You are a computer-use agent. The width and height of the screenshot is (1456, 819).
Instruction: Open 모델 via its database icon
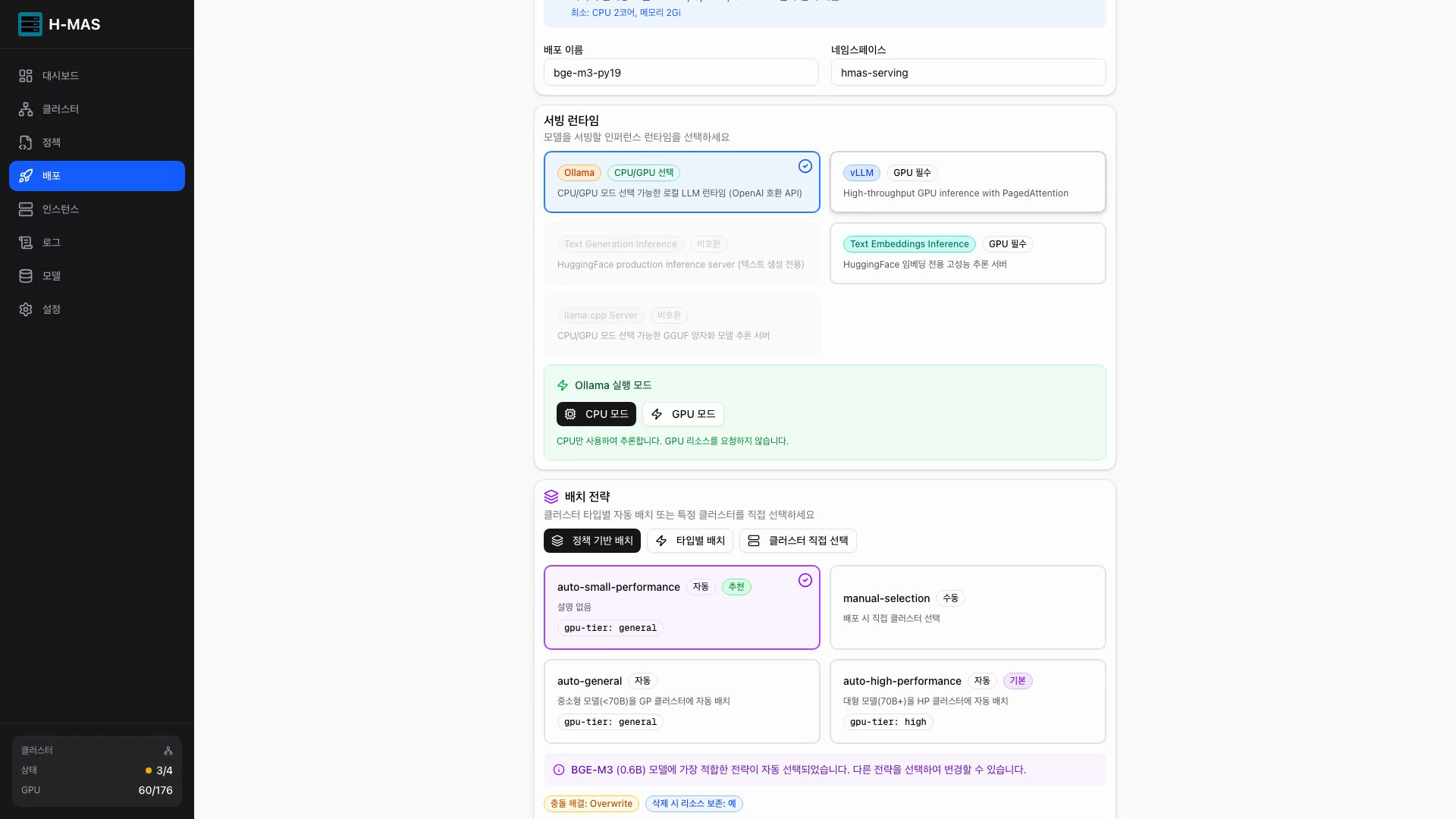26,276
